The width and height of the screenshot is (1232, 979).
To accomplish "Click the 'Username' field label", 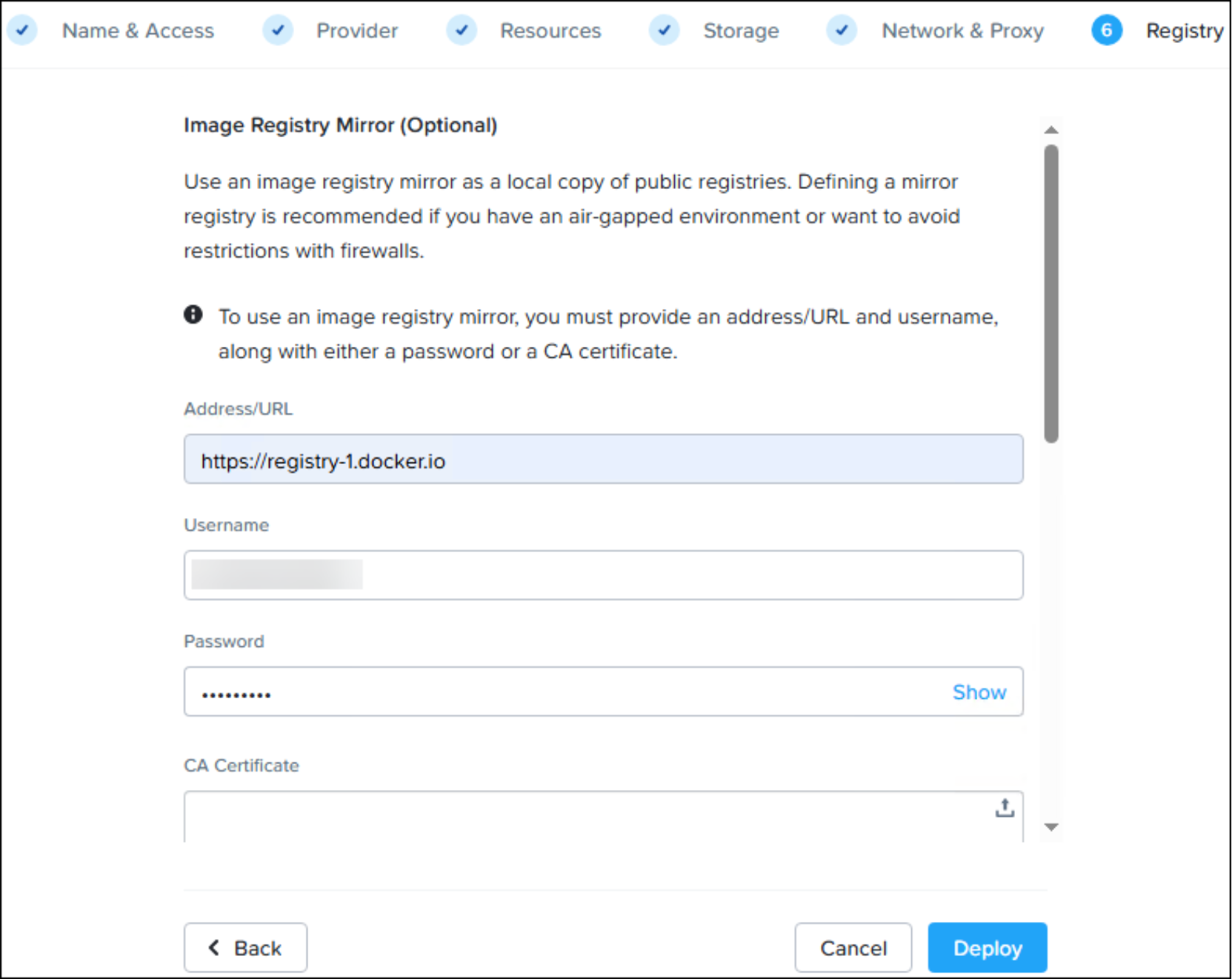I will (x=226, y=525).
